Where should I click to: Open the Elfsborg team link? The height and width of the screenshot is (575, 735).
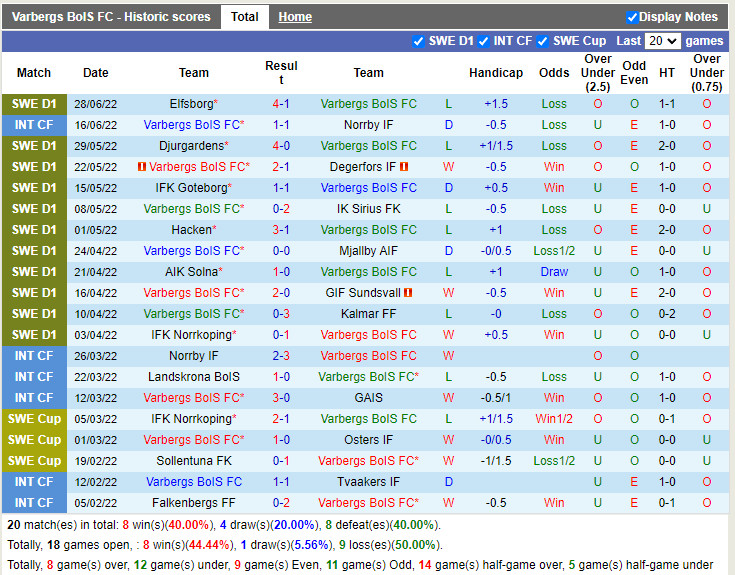click(191, 104)
